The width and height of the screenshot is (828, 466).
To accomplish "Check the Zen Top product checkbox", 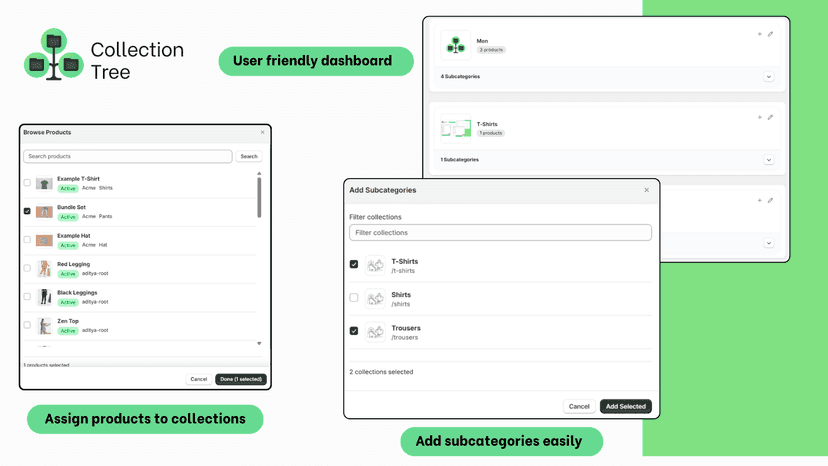I will 27,325.
